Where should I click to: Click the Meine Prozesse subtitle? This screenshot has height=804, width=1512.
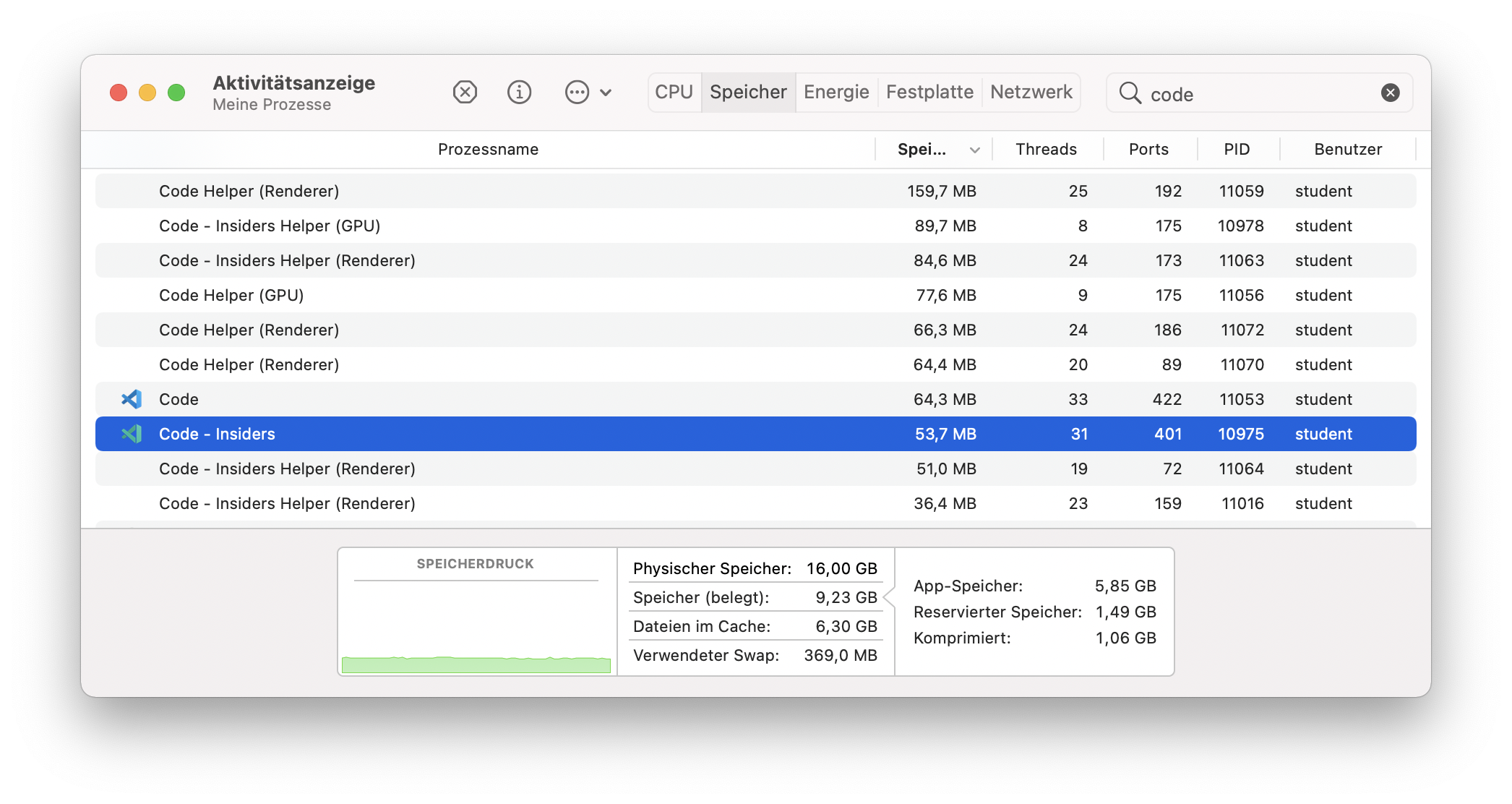[x=272, y=105]
